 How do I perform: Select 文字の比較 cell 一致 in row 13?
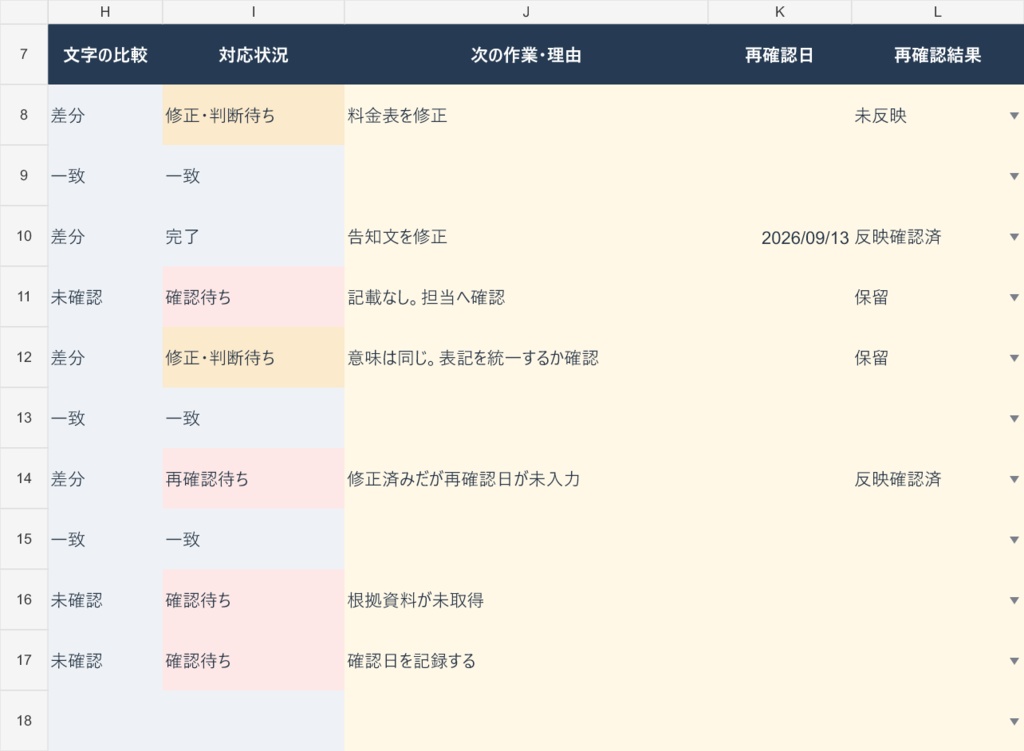click(105, 418)
